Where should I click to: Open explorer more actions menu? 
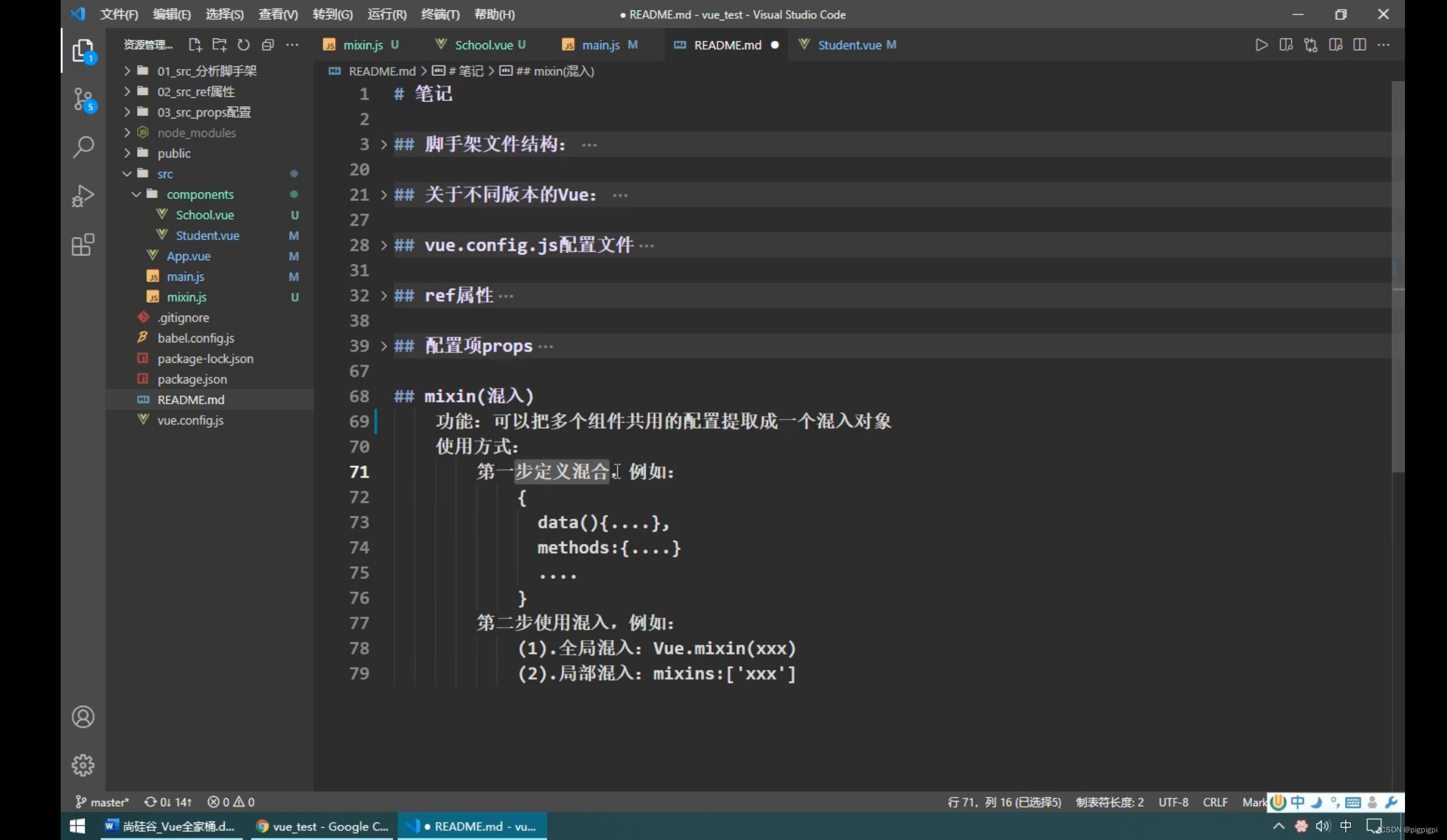292,45
